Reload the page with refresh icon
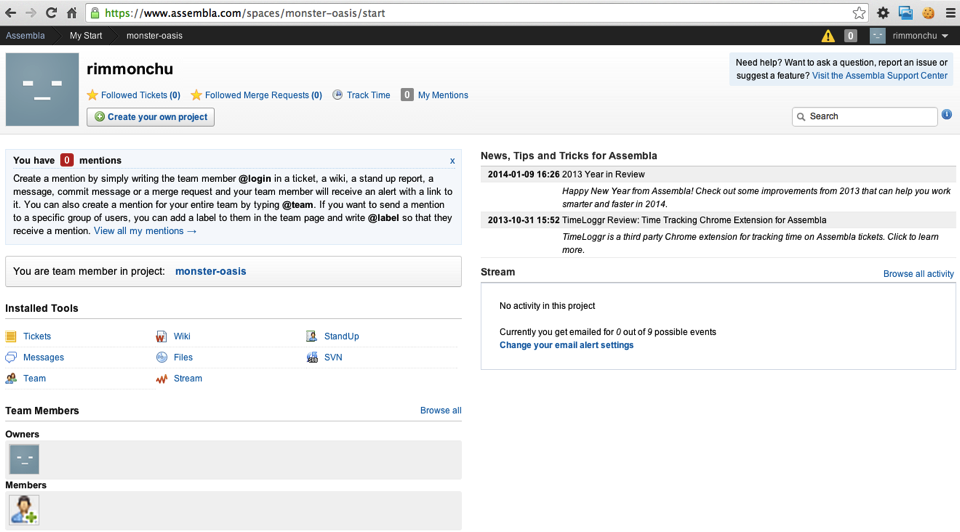This screenshot has width=960, height=532. pyautogui.click(x=51, y=13)
